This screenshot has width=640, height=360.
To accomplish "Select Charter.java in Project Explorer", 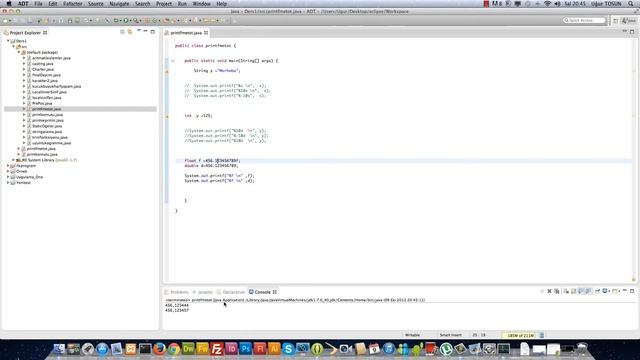I will [x=43, y=69].
